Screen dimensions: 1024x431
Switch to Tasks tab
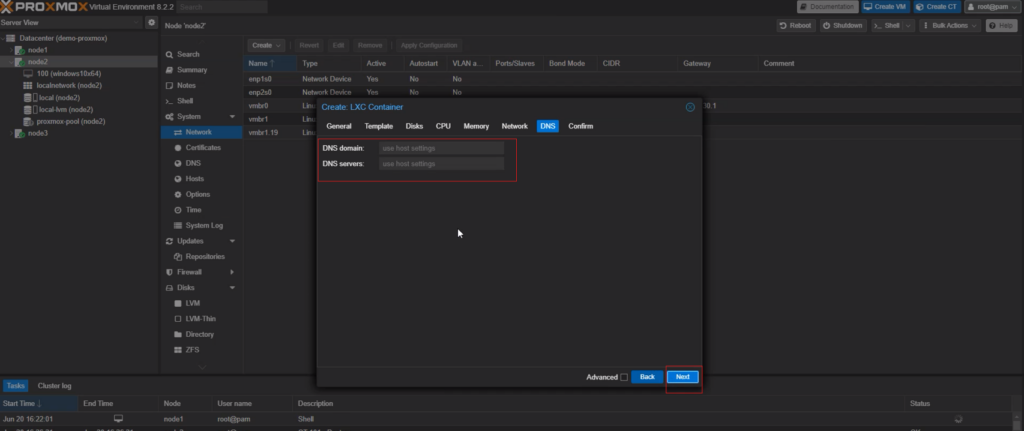tap(14, 386)
